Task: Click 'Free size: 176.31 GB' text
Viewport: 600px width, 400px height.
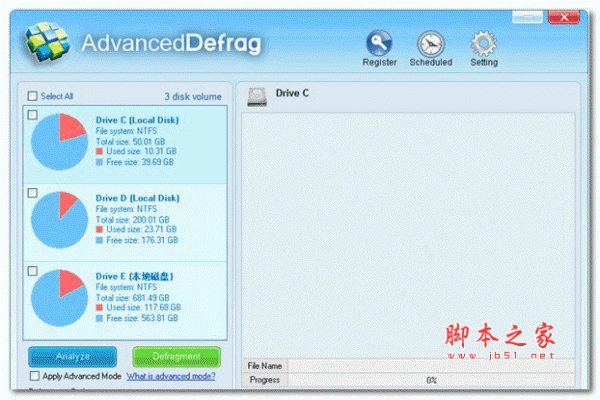Action: pos(142,240)
